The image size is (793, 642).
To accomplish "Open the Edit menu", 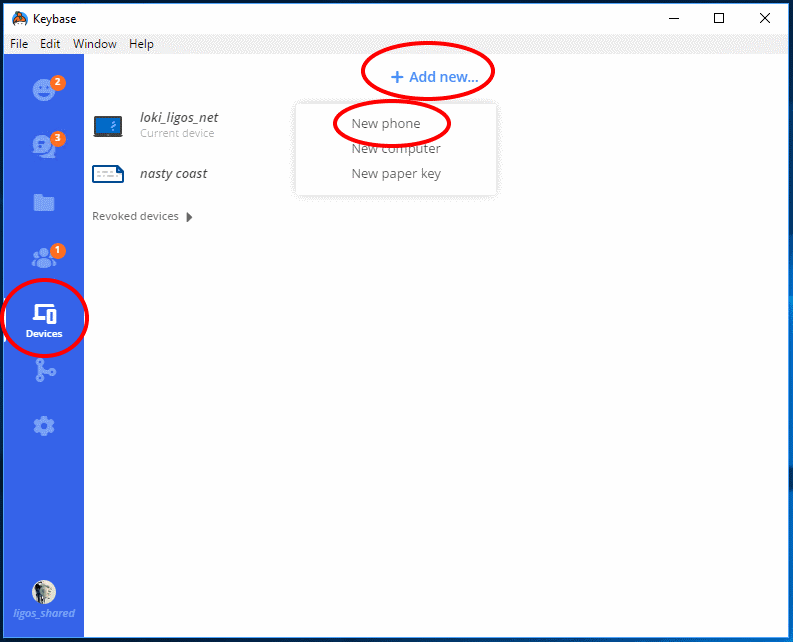I will pos(50,44).
